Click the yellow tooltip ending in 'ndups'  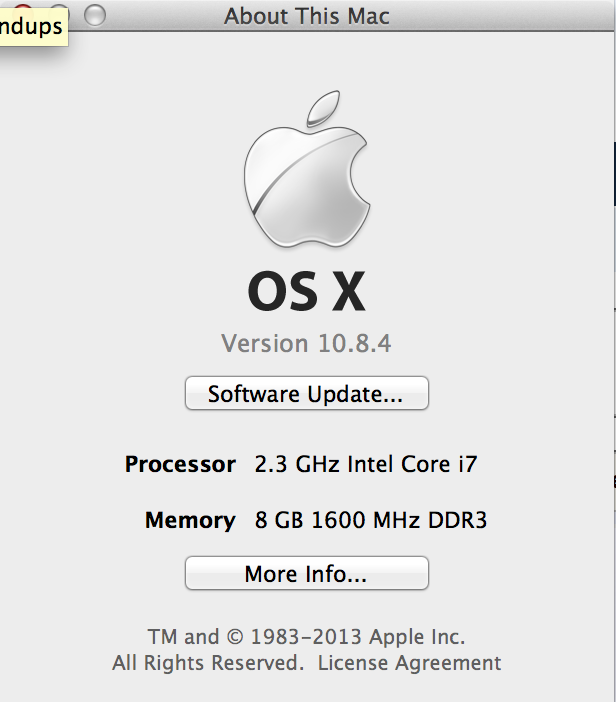(34, 26)
